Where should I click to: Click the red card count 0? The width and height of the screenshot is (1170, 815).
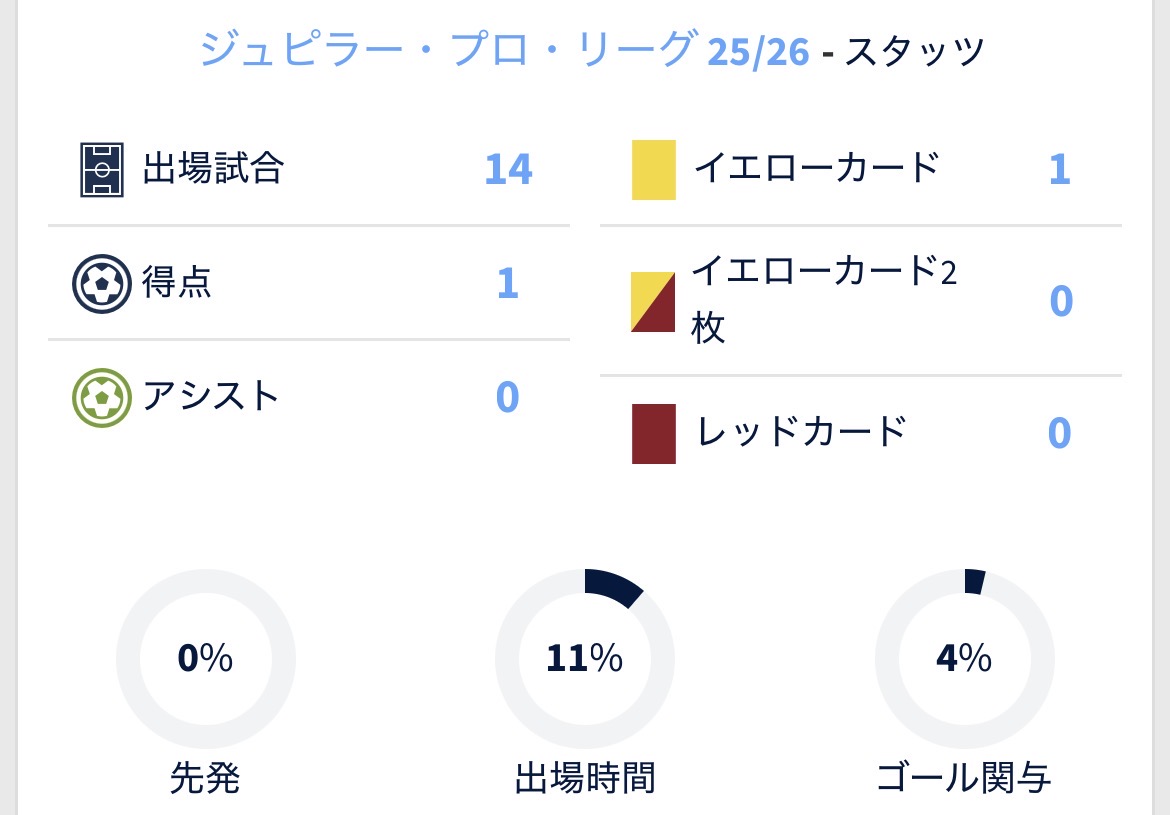tap(1060, 433)
